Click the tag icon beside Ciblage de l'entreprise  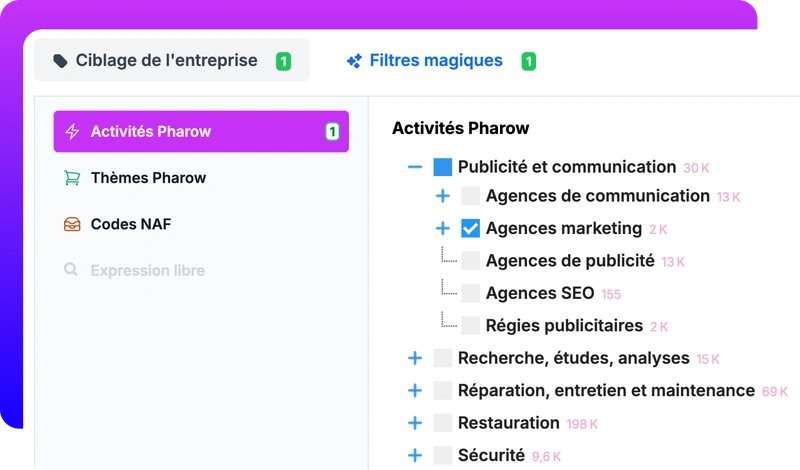coord(60,61)
